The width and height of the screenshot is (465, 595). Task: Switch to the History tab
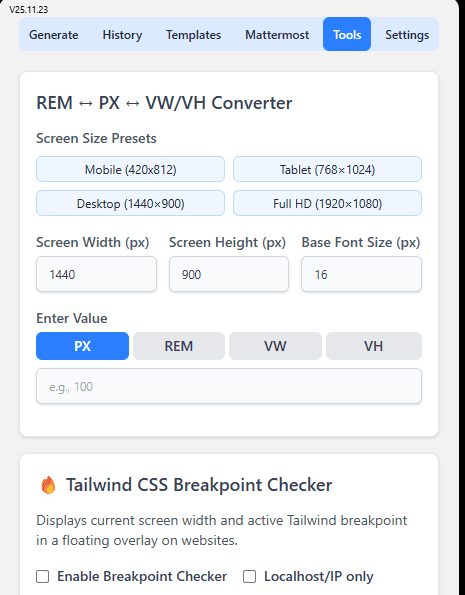coord(122,35)
